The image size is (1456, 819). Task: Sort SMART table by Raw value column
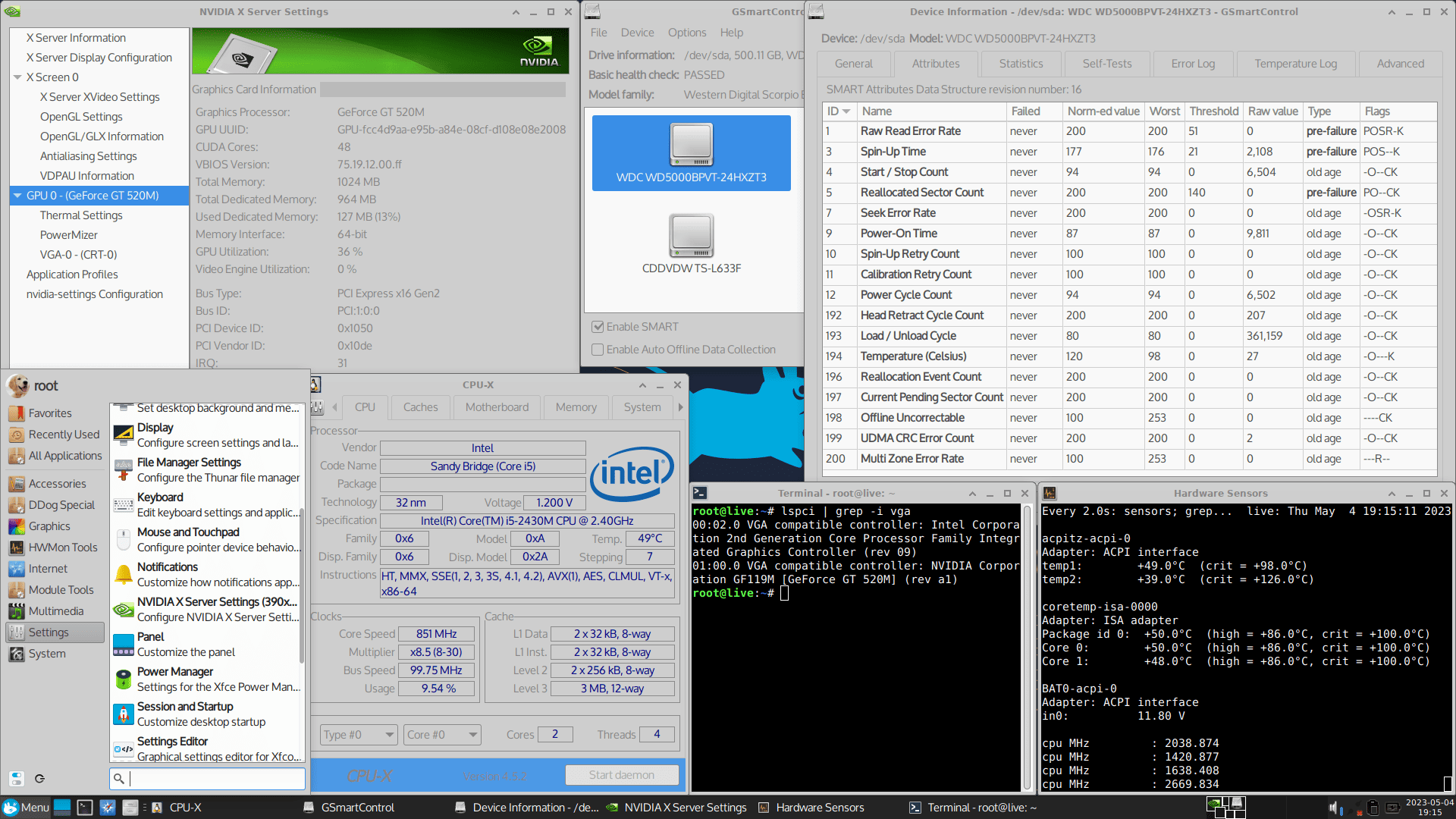(x=1273, y=111)
